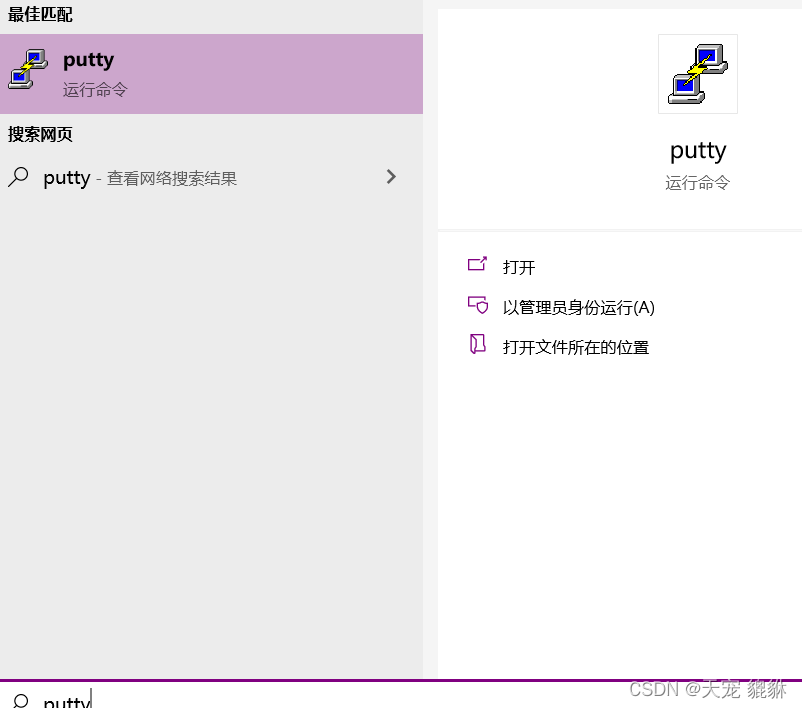802x708 pixels.
Task: Expand the putty web search chevron arrow
Action: coord(391,177)
